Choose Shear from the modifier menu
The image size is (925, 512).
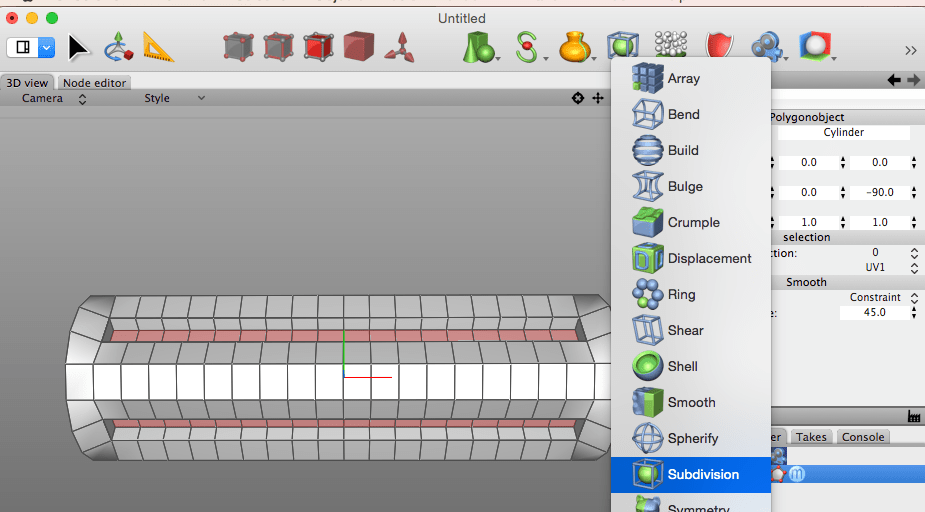[x=691, y=330]
